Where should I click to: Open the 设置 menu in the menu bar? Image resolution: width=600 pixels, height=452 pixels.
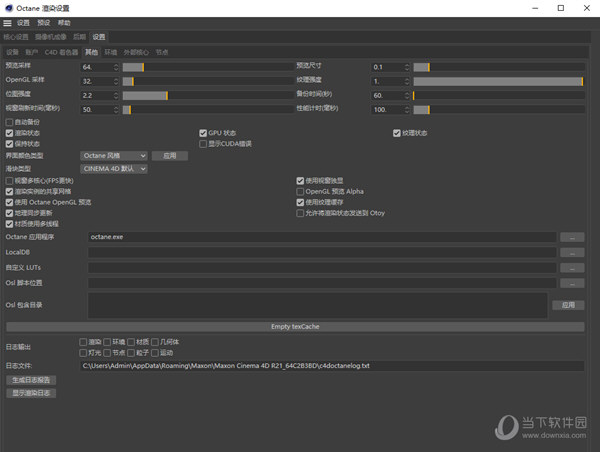(x=23, y=23)
